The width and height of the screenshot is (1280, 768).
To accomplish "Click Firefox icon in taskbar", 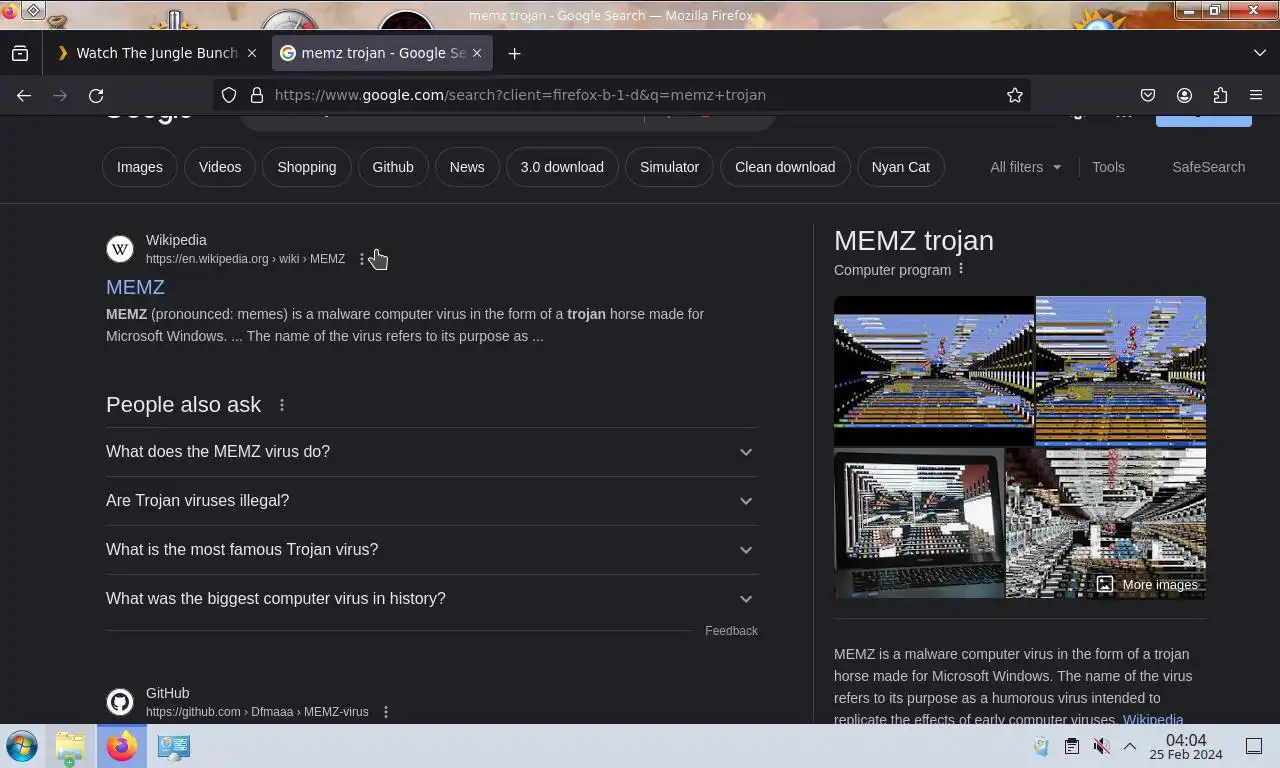I will (x=121, y=746).
